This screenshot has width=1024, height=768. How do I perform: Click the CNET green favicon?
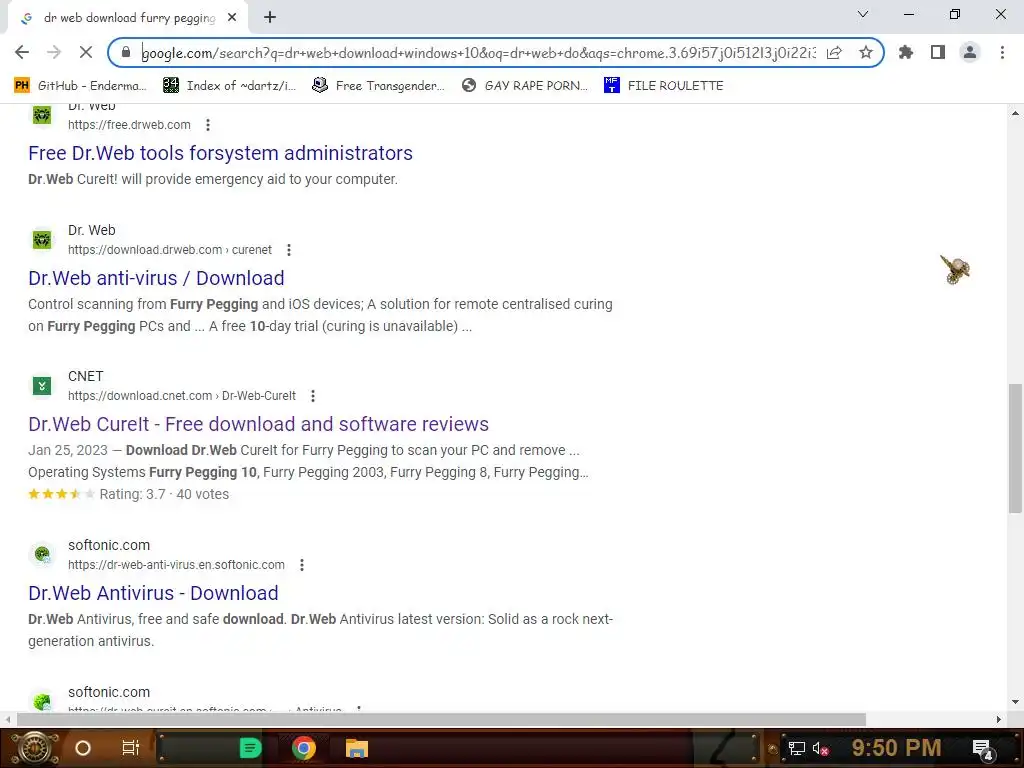[x=42, y=386]
